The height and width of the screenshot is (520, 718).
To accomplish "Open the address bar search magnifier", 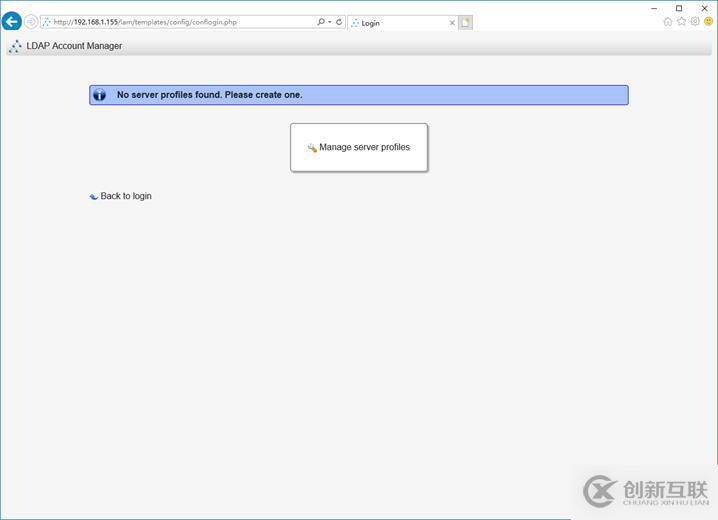I will pos(321,22).
